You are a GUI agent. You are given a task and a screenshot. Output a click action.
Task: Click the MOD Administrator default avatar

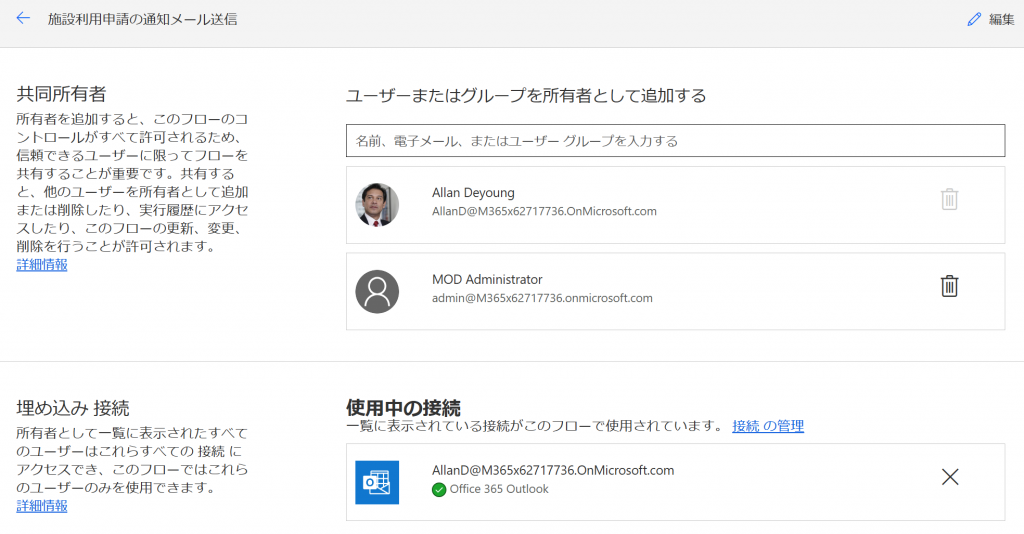377,291
